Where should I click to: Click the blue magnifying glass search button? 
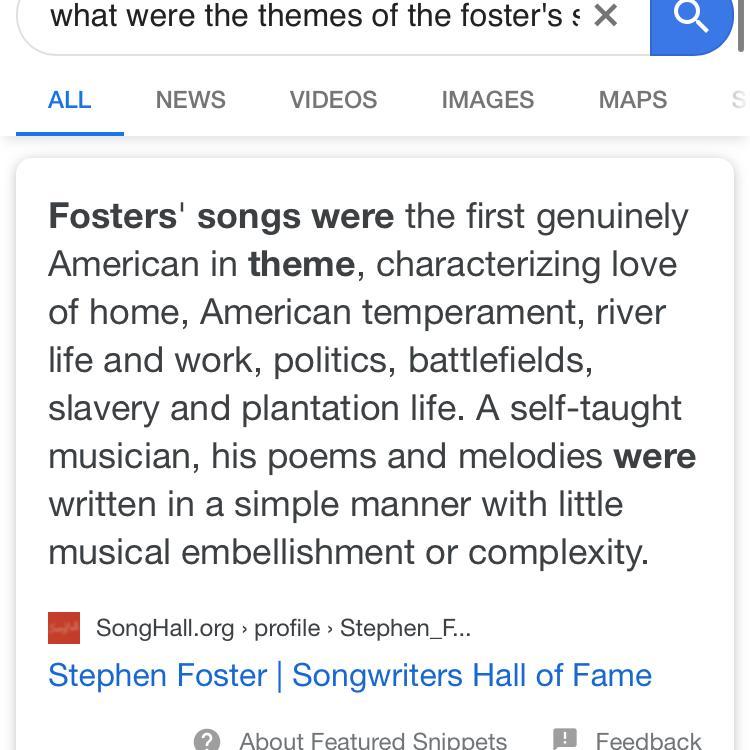pos(691,20)
